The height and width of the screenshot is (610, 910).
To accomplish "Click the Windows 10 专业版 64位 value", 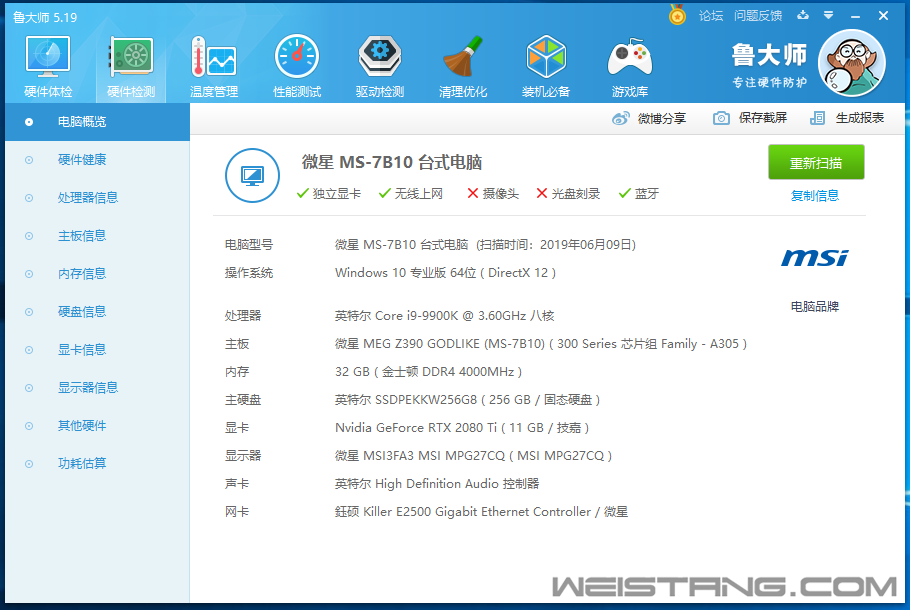I will (x=445, y=273).
